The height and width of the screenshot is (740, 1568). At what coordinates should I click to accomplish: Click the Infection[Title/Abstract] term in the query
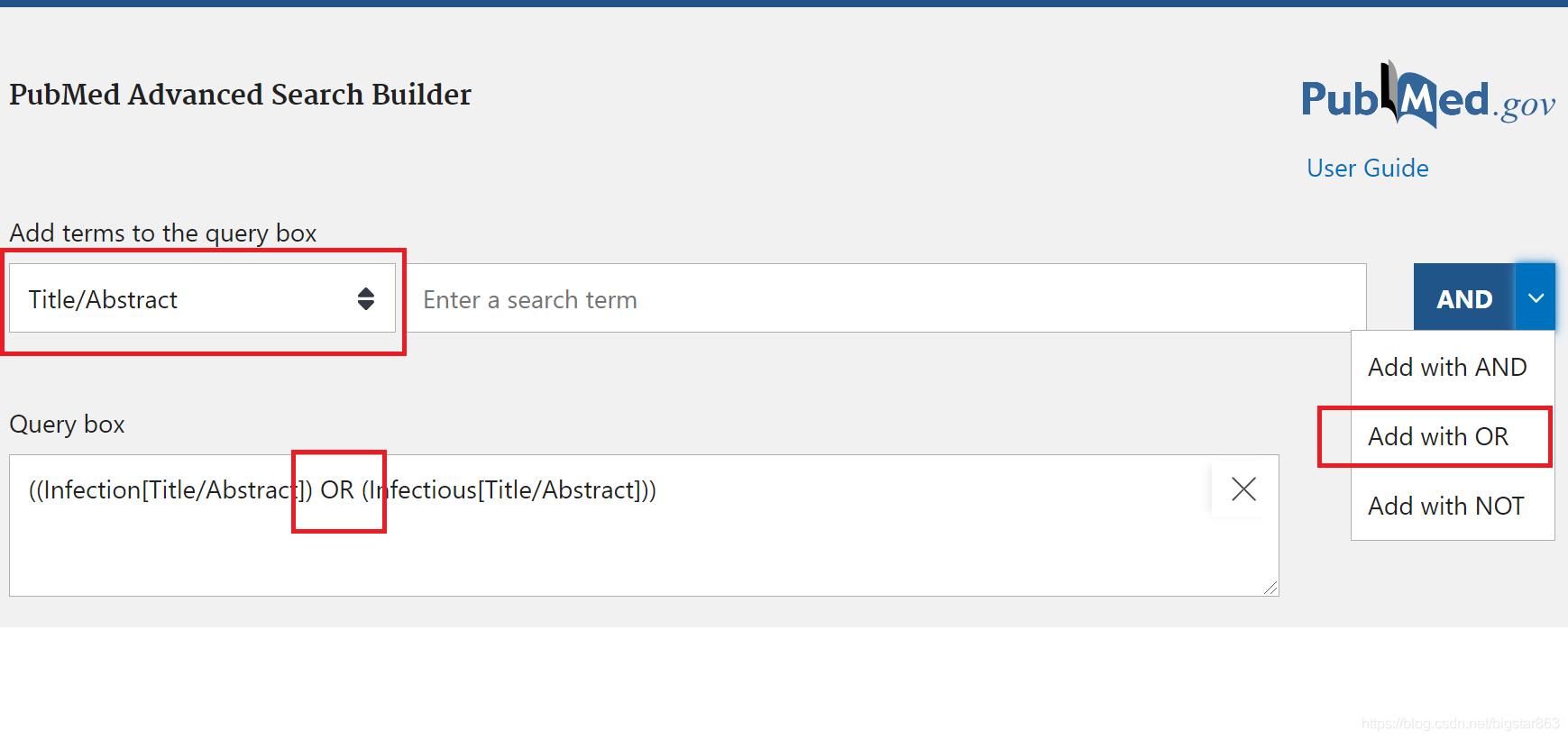[162, 489]
